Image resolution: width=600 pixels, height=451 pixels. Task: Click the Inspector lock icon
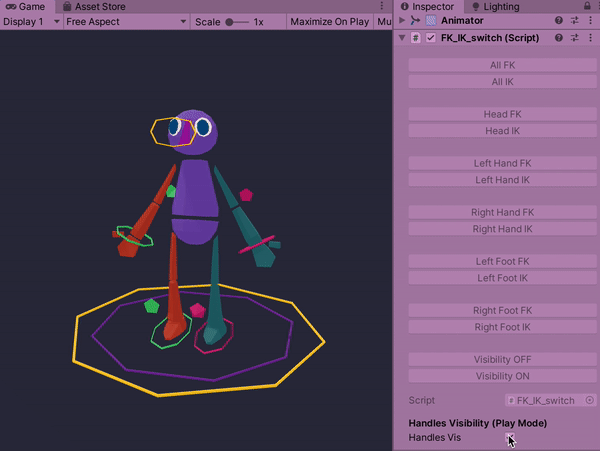point(587,6)
